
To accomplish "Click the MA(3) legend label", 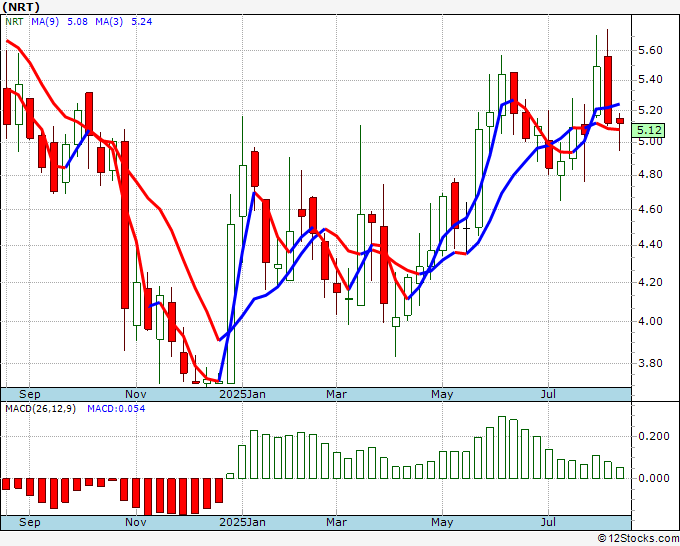I will click(x=109, y=22).
